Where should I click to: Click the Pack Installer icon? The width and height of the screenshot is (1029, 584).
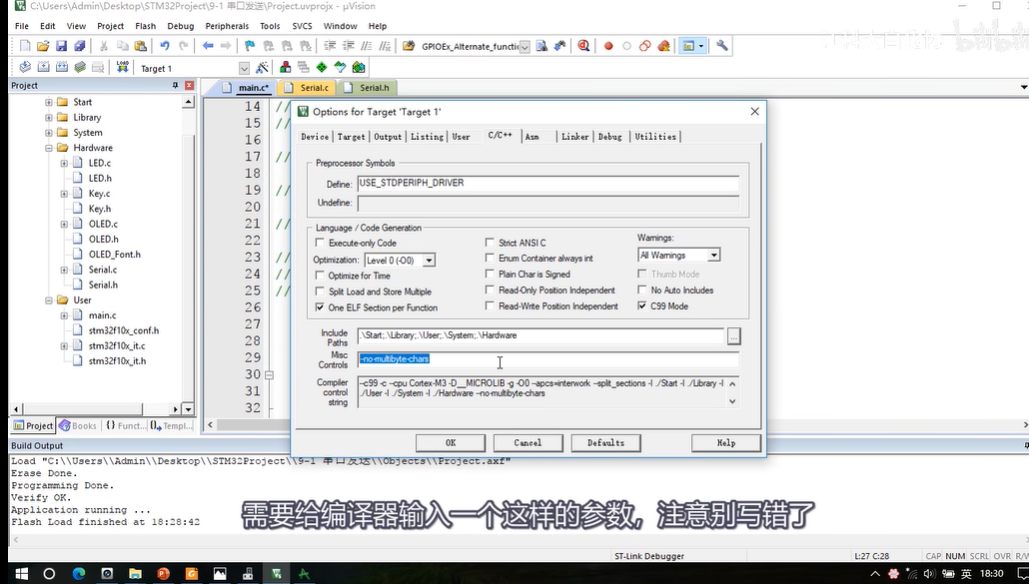[358, 67]
